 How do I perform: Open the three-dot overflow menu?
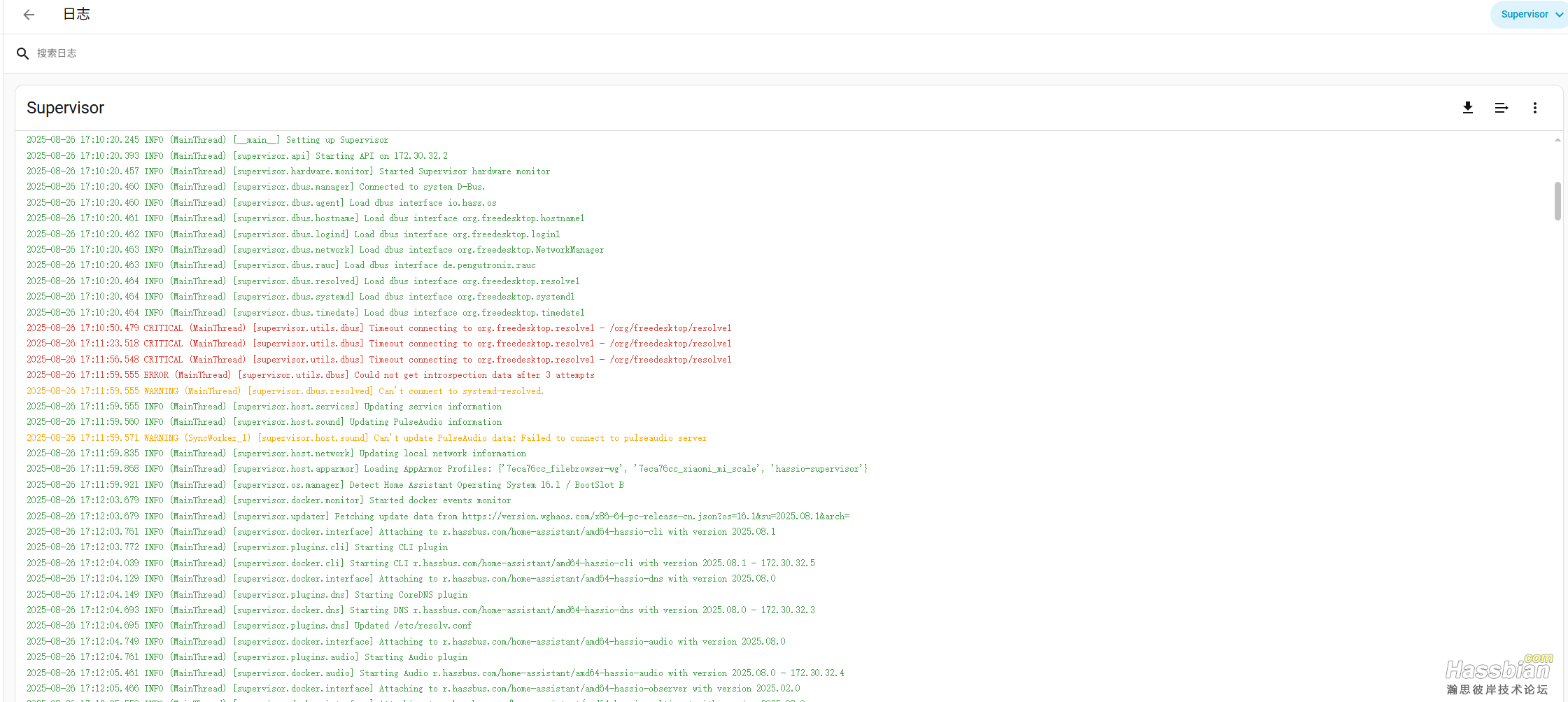[1535, 108]
